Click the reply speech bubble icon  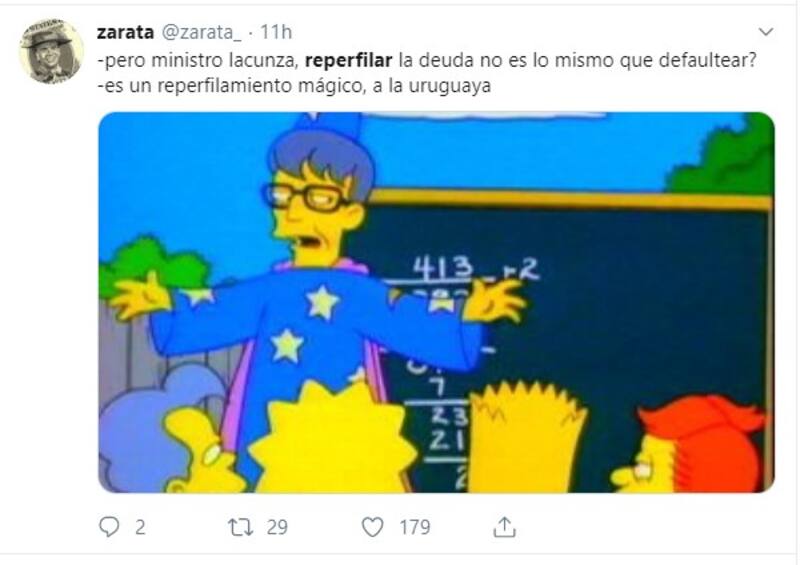coord(109,527)
